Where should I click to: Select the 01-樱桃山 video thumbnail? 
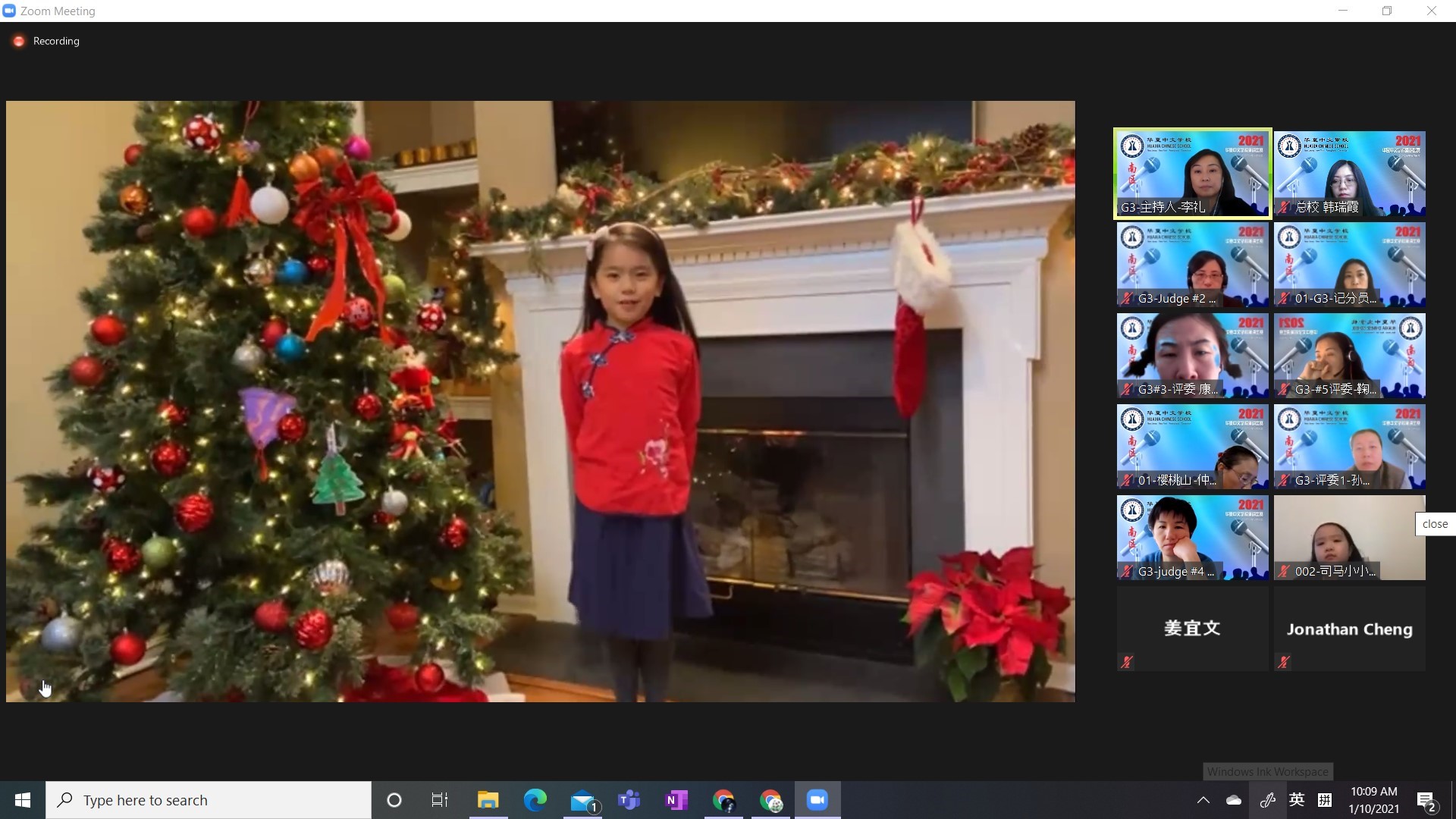1192,447
